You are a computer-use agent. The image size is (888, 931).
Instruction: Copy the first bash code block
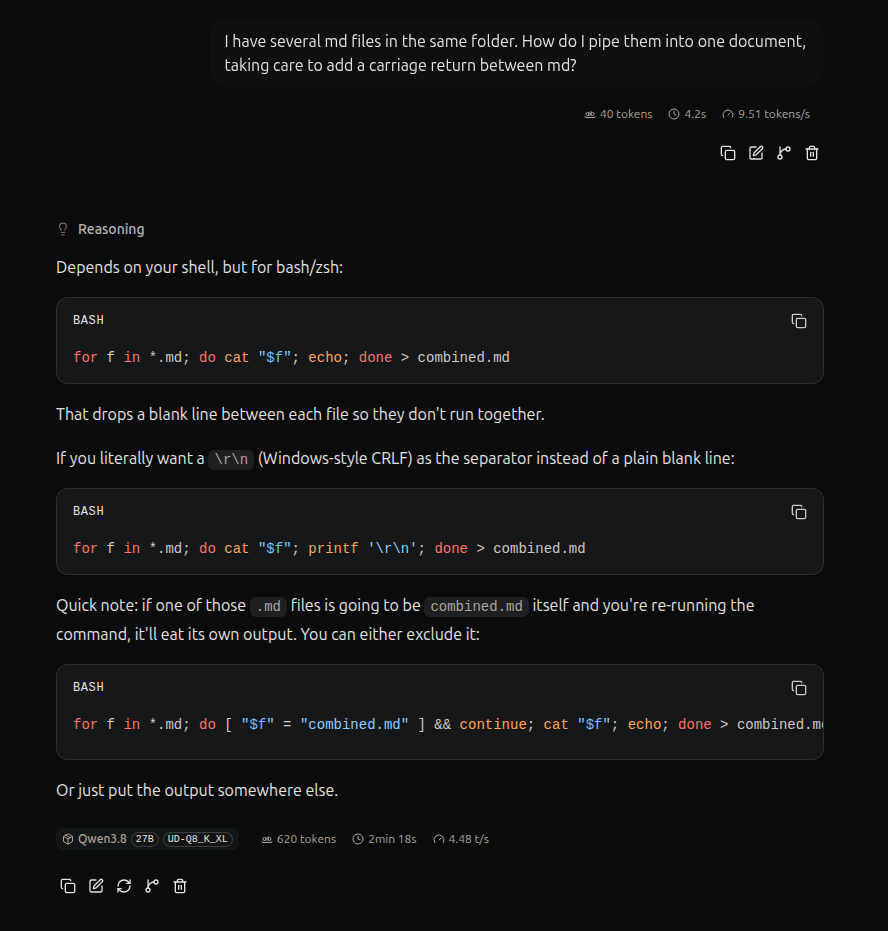(799, 321)
